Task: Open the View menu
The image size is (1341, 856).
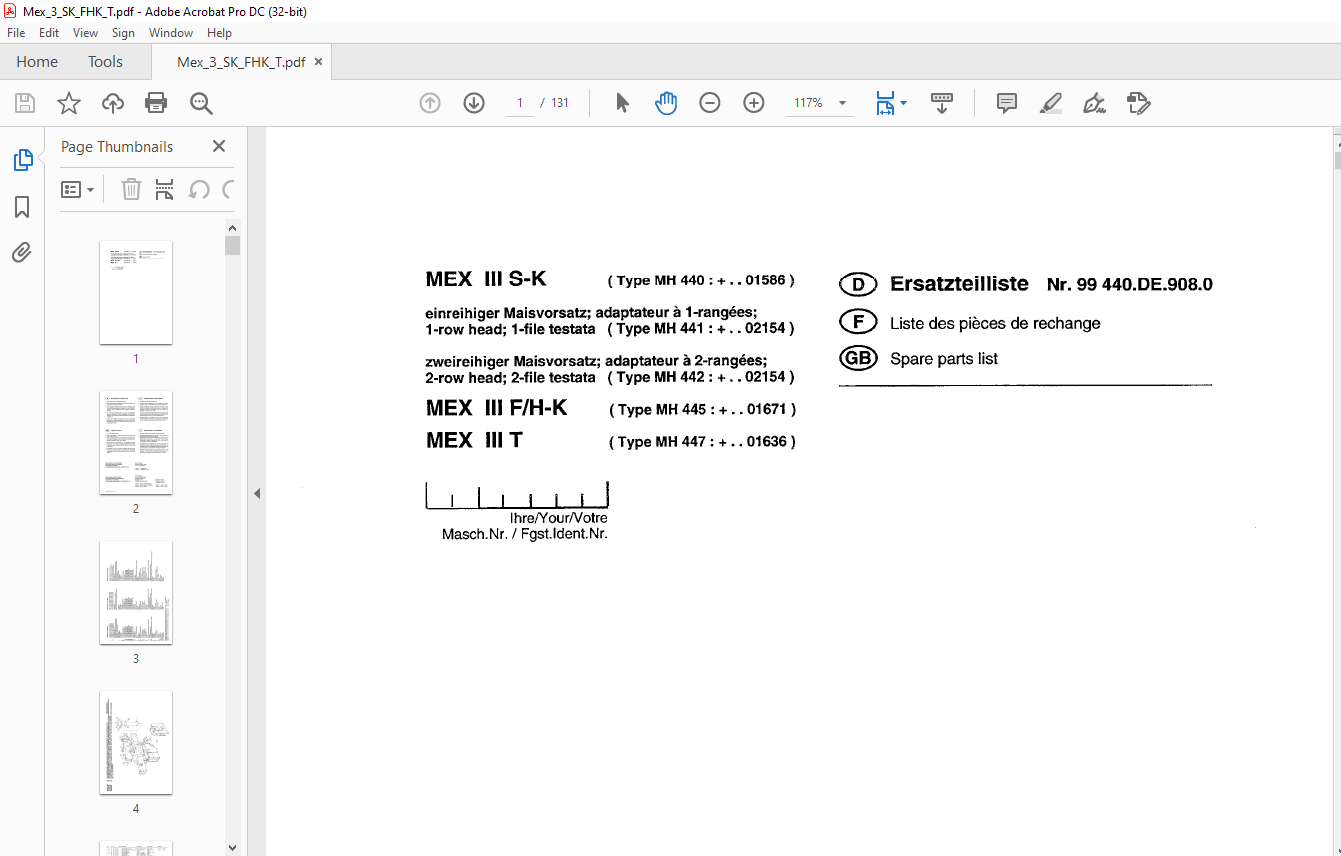Action: (x=86, y=33)
